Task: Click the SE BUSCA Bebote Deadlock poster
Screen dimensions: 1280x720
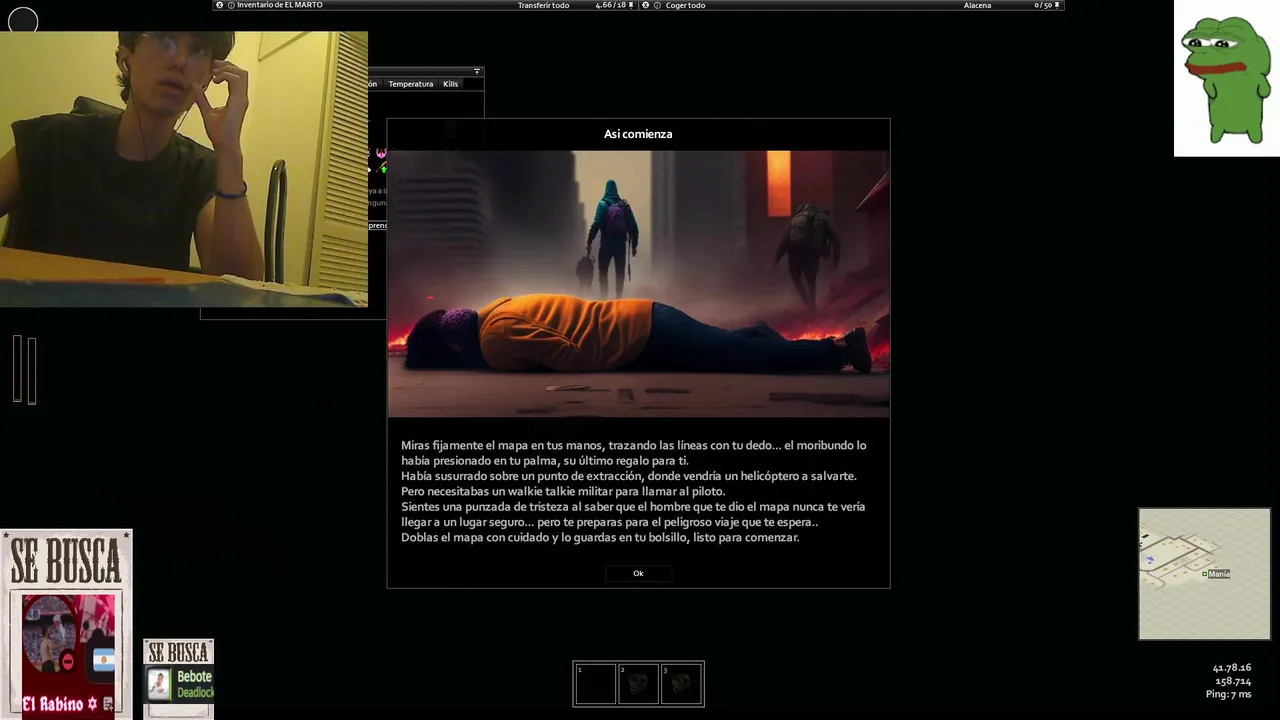Action: 178,678
